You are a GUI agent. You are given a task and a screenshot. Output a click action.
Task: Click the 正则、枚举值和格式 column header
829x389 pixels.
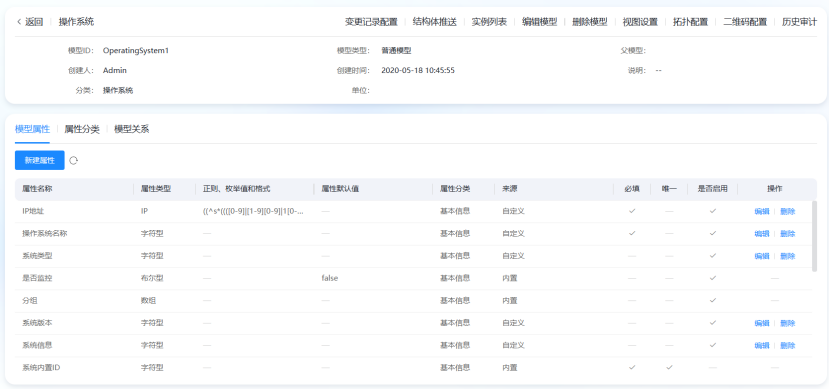coord(237,189)
